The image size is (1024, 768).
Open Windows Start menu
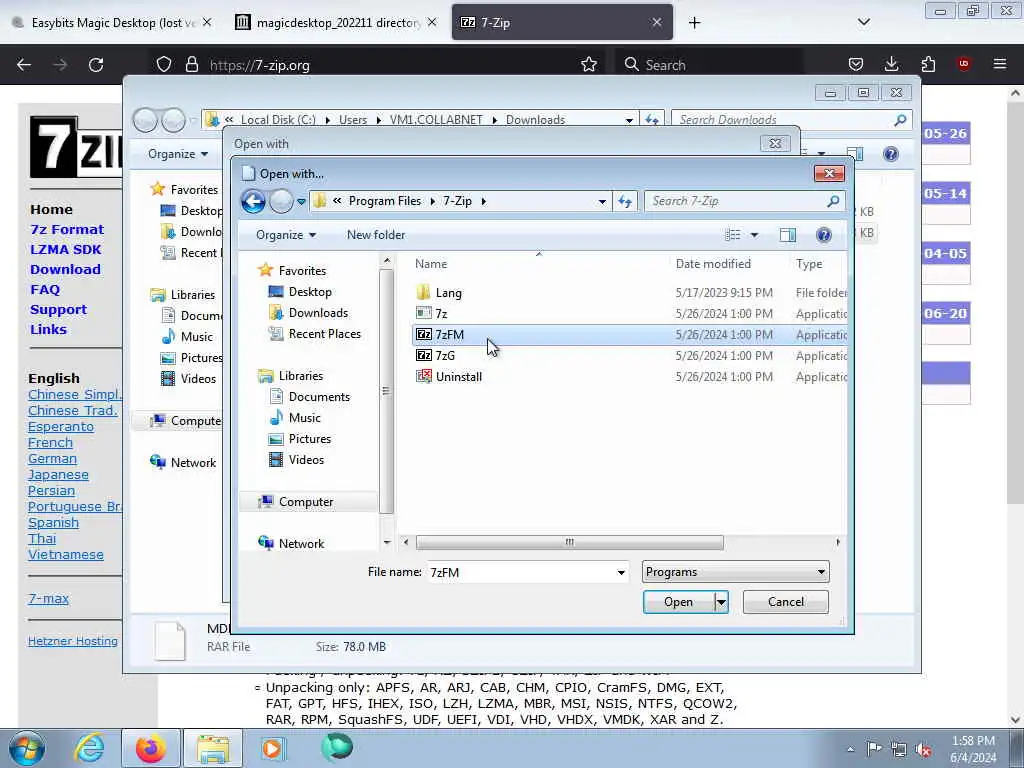27,748
